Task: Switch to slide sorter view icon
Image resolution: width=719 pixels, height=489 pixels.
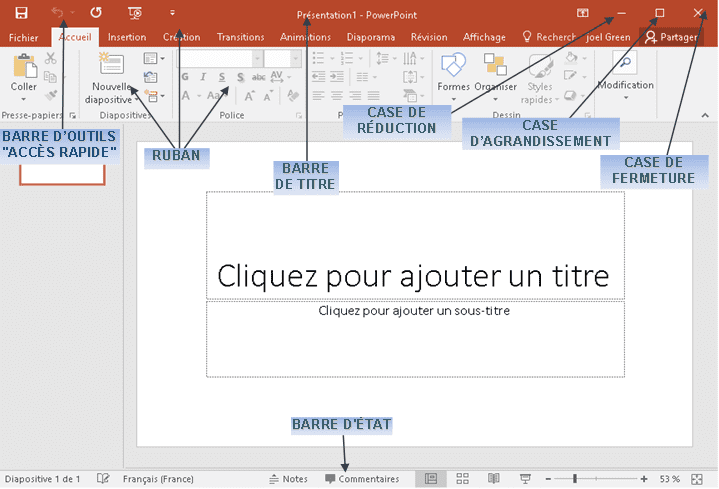Action: [463, 479]
